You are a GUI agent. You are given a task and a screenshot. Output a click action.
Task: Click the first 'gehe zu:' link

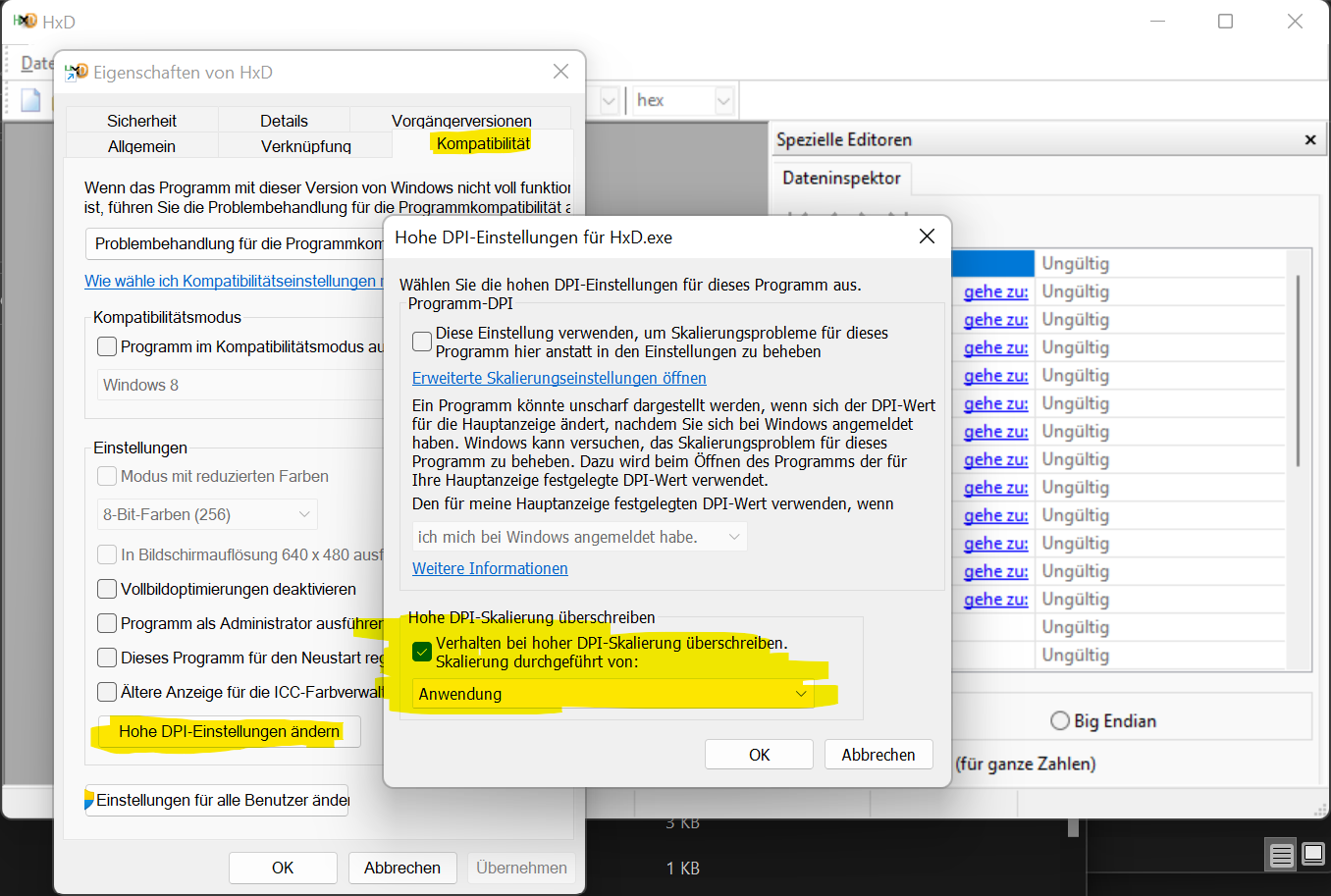point(995,291)
